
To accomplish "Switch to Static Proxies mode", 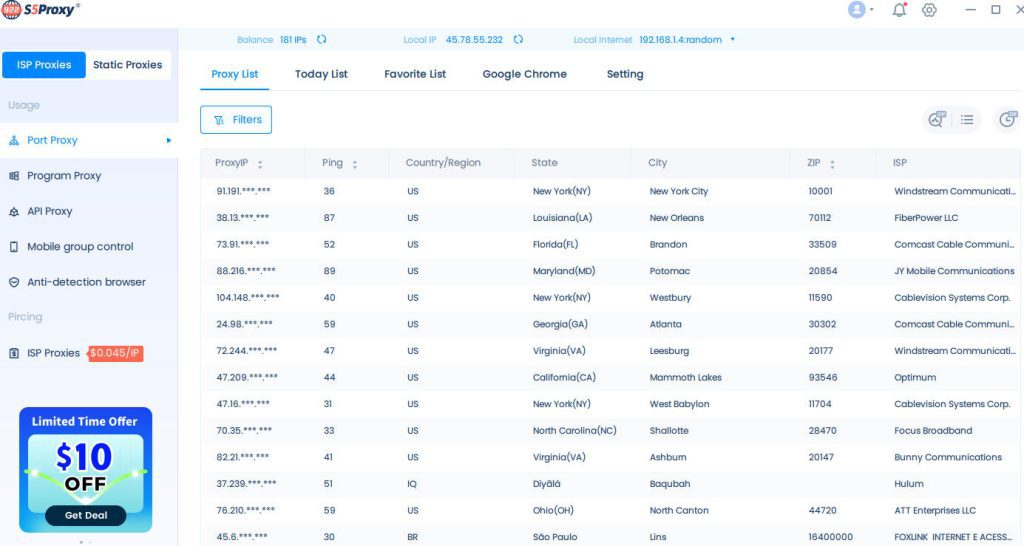I will [x=127, y=65].
